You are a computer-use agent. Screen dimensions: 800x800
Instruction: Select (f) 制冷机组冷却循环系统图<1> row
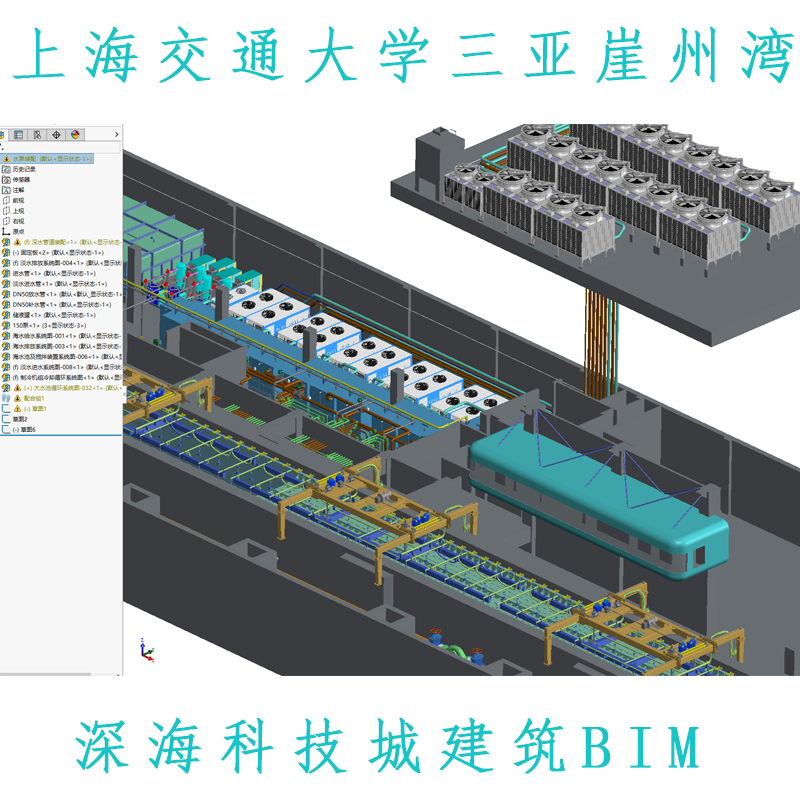[61, 378]
